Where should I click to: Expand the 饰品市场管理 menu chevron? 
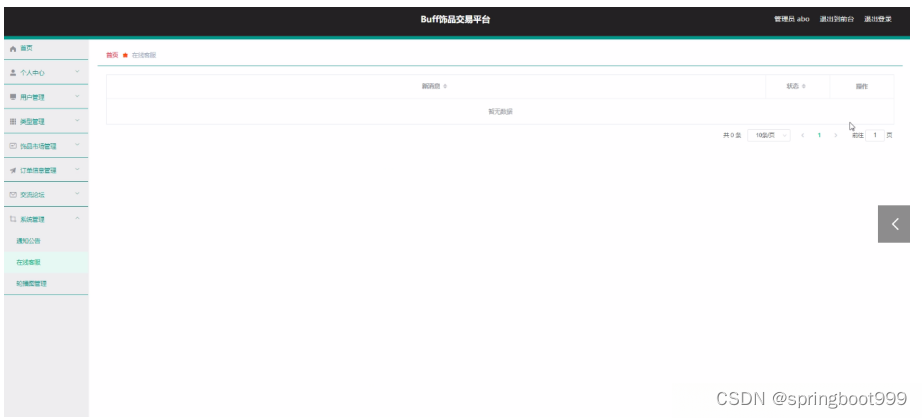(x=77, y=145)
